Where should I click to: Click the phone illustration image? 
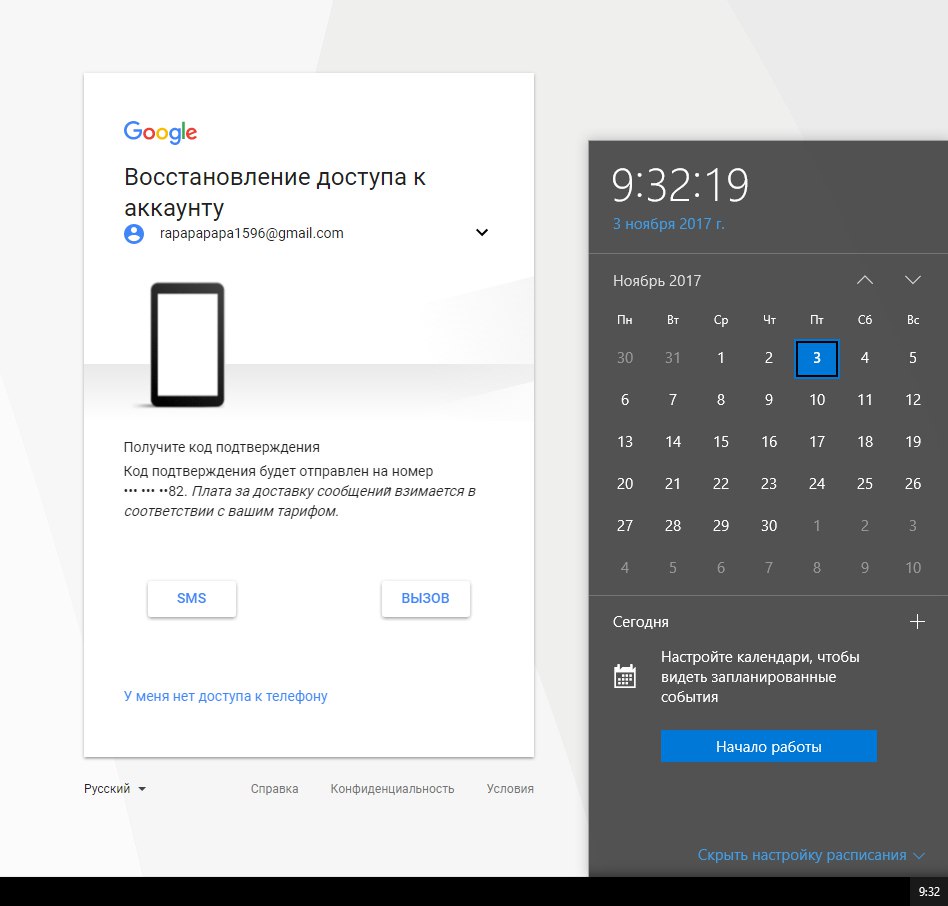187,345
